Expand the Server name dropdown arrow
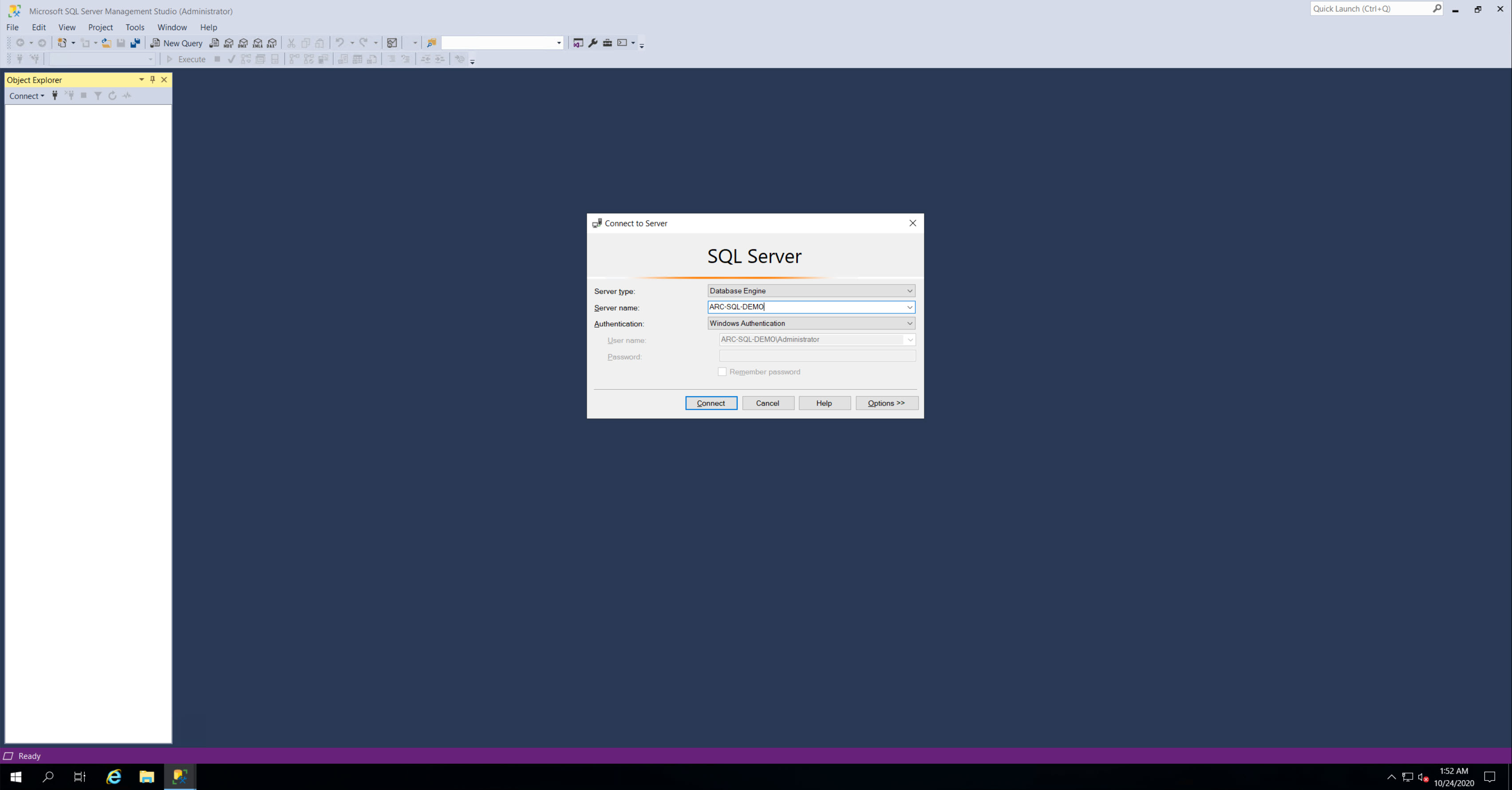Viewport: 1512px width, 790px height. tap(909, 307)
